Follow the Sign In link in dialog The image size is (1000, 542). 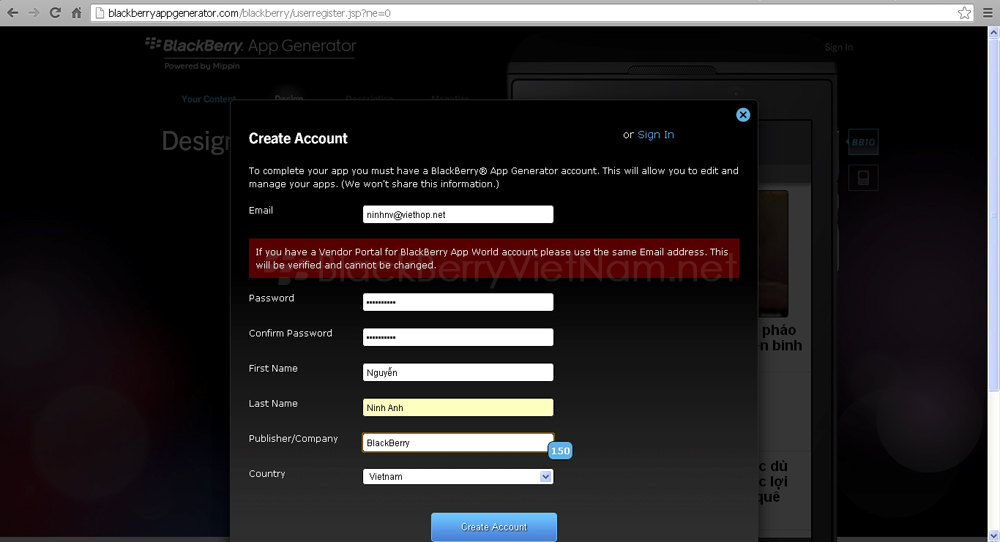[656, 135]
